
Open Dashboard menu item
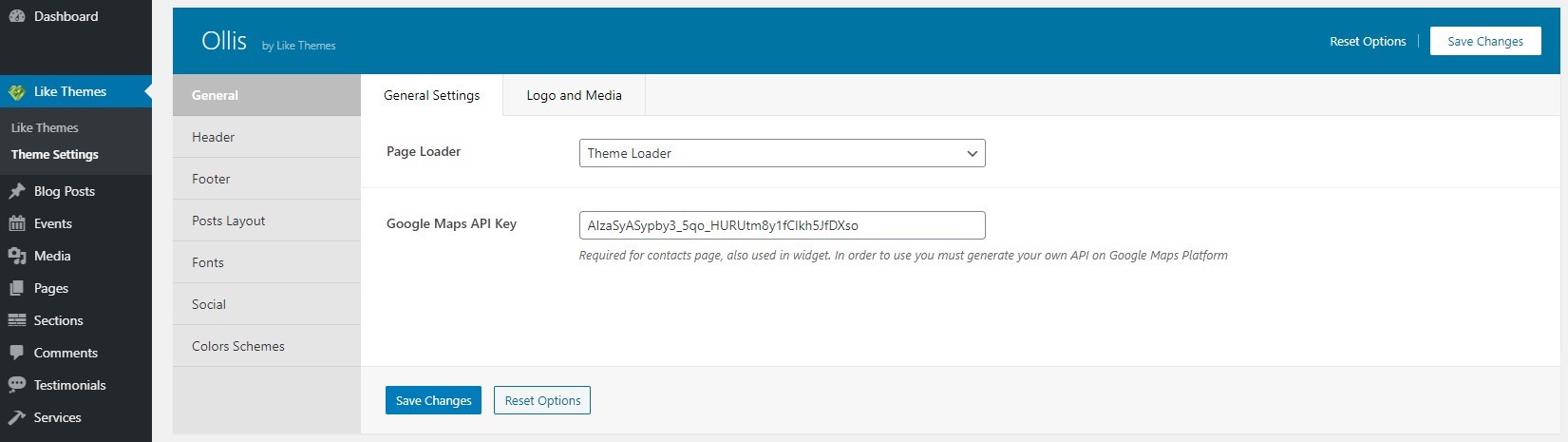pyautogui.click(x=76, y=16)
